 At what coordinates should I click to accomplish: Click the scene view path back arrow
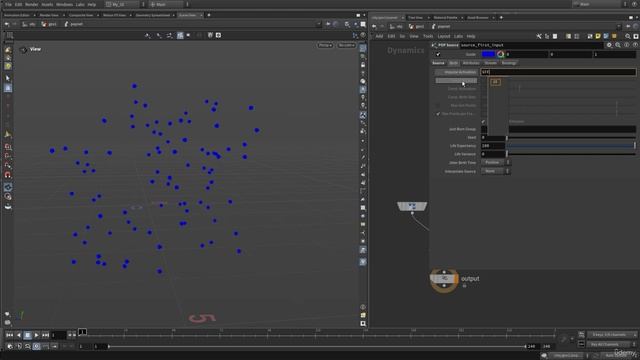(x=7, y=24)
